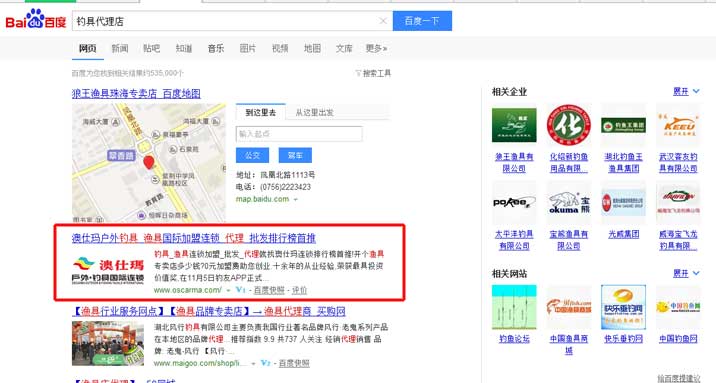Open 威海宝飞龙钓具有限.. link
716x383 pixels.
(x=678, y=240)
